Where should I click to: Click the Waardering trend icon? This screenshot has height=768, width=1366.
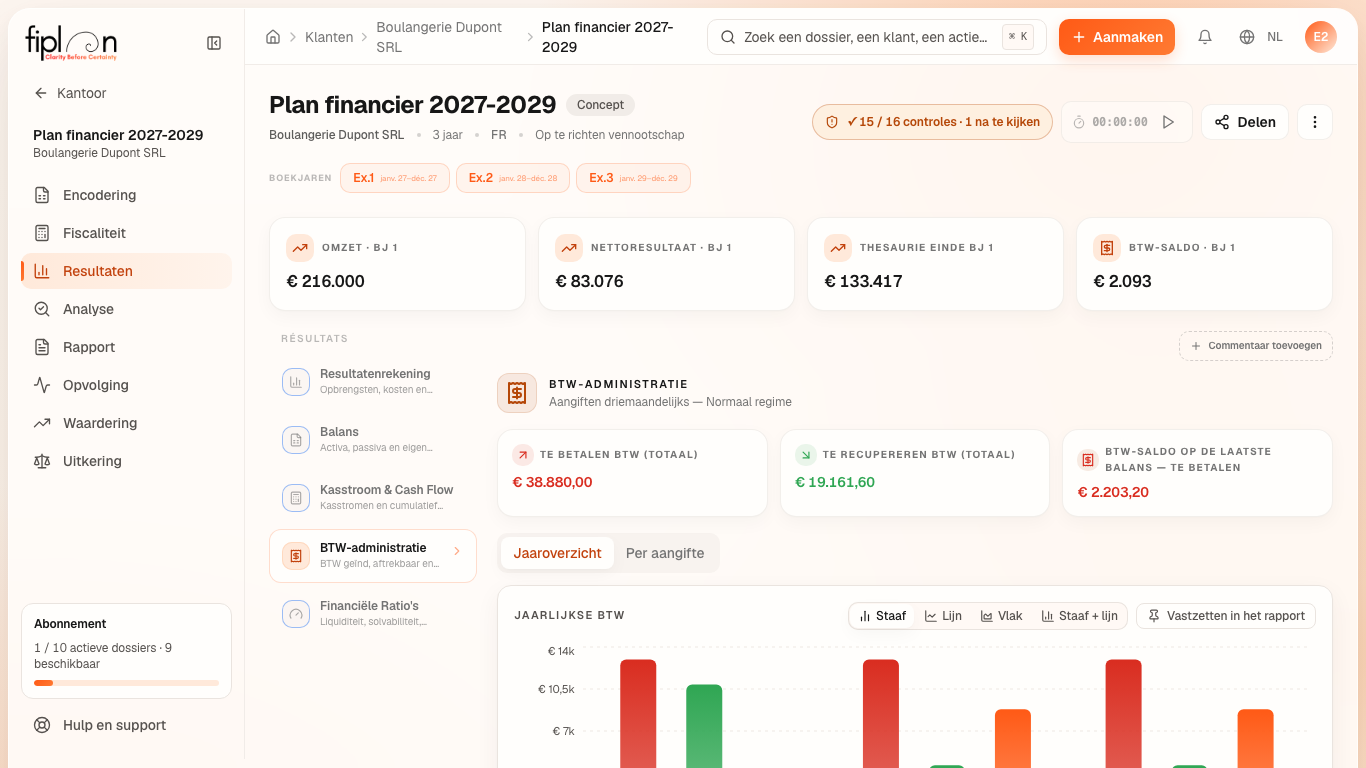(42, 423)
